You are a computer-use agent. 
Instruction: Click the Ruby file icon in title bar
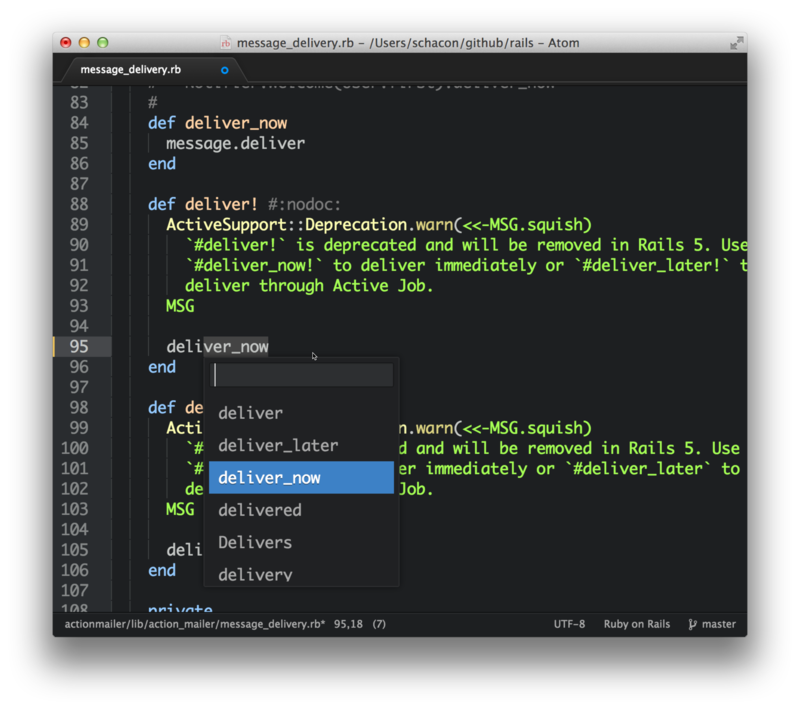click(225, 43)
